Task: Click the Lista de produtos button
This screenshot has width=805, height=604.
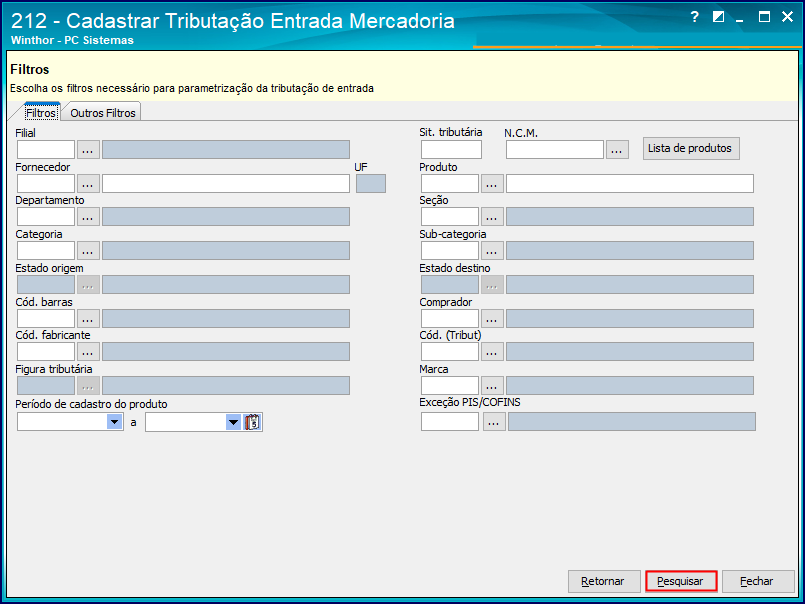Action: 691,148
